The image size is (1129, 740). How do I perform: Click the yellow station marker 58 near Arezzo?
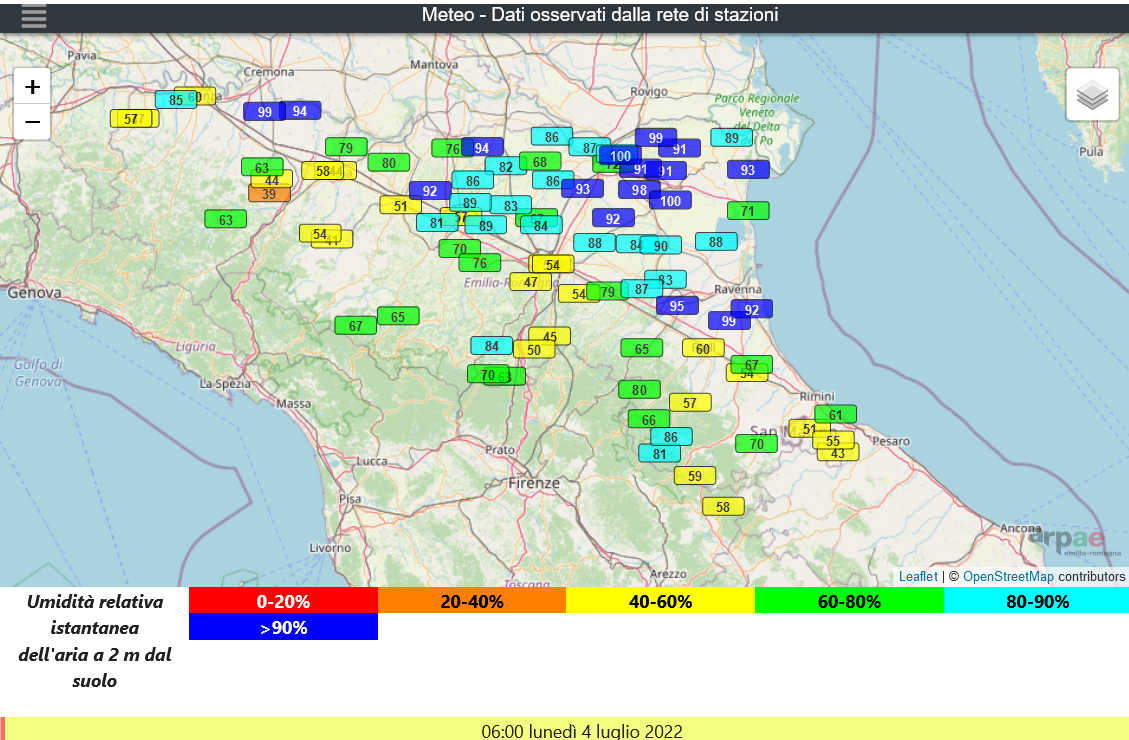pyautogui.click(x=724, y=507)
